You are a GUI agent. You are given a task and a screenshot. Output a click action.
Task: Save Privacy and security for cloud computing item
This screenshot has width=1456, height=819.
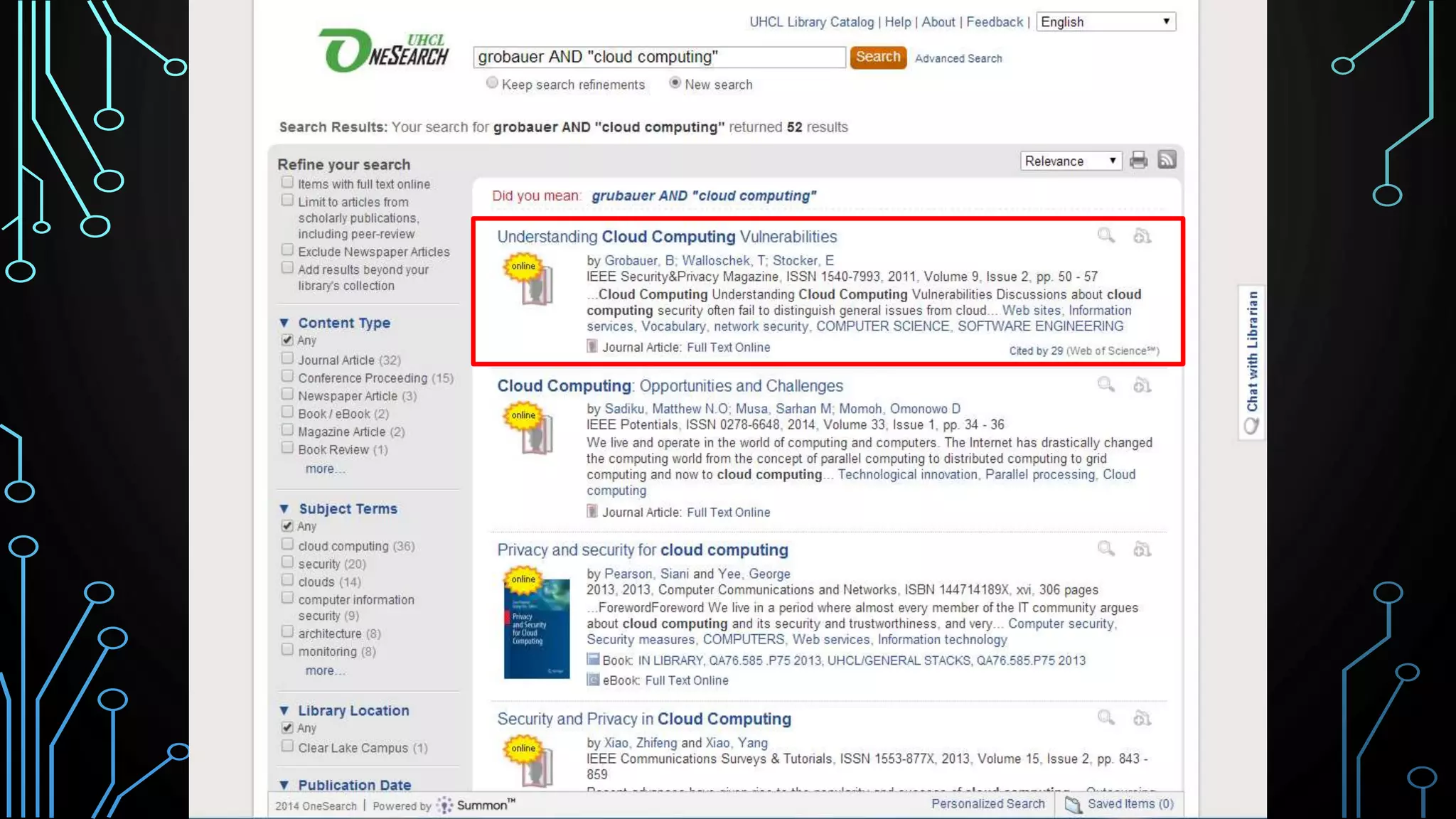(x=1142, y=549)
